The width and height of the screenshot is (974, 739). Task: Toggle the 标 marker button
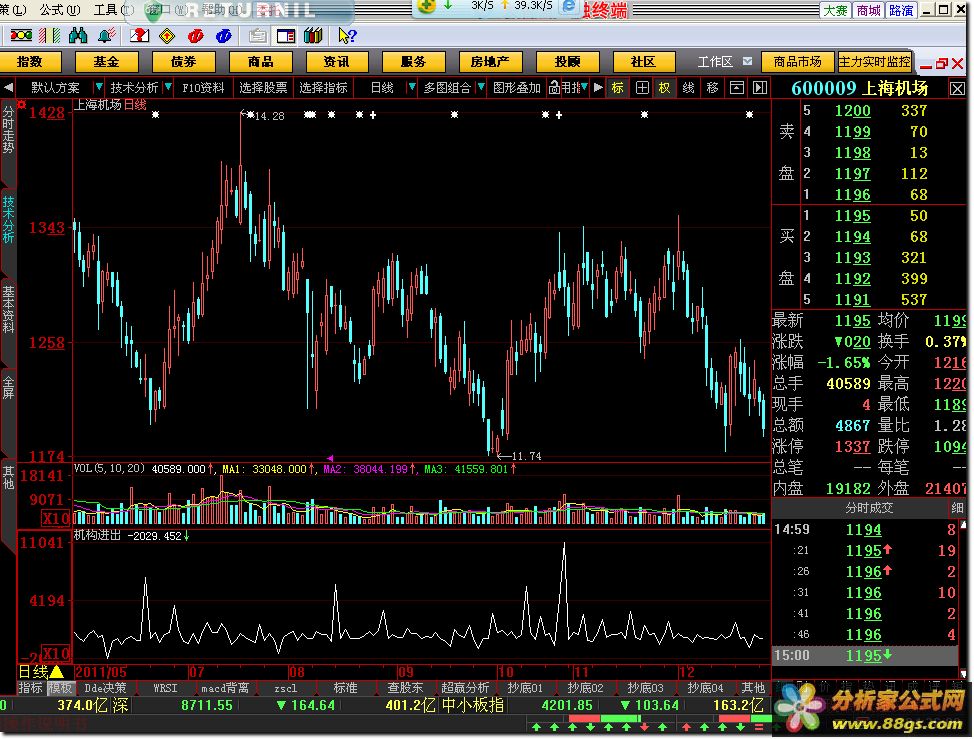click(617, 88)
